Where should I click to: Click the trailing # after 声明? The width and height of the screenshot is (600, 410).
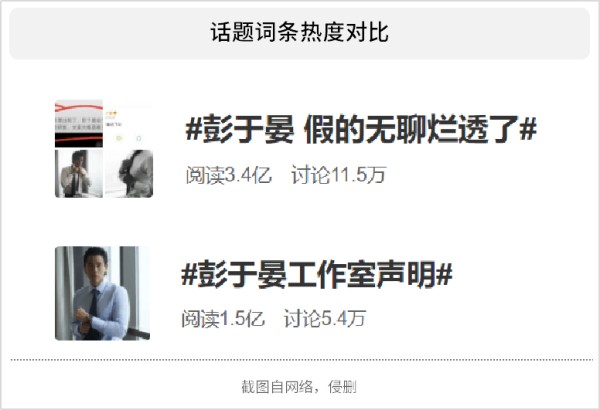point(444,274)
